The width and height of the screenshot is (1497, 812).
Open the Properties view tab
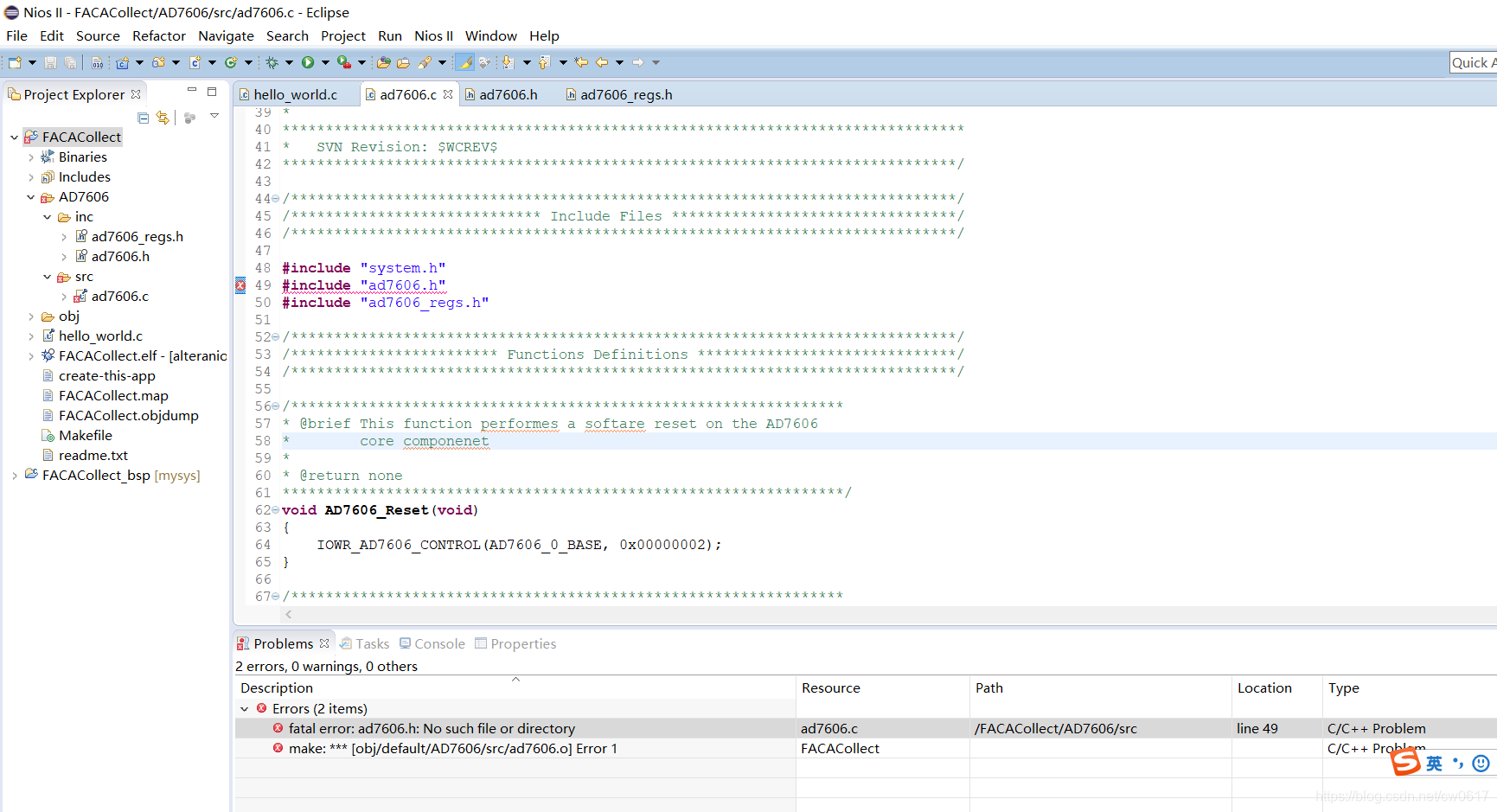click(x=515, y=644)
